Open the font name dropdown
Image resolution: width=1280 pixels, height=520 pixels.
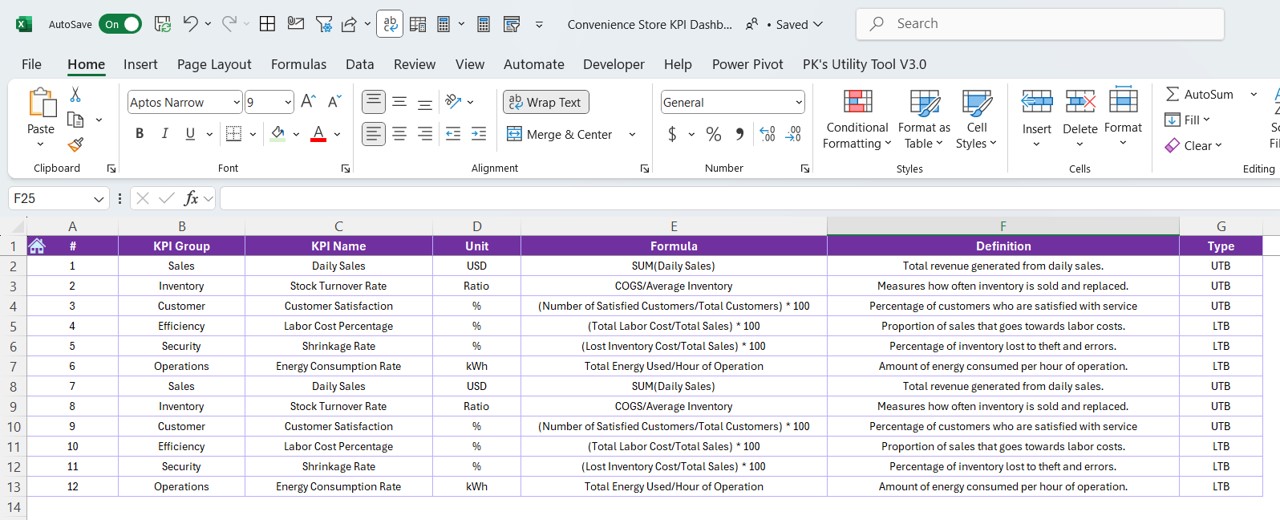click(x=236, y=102)
